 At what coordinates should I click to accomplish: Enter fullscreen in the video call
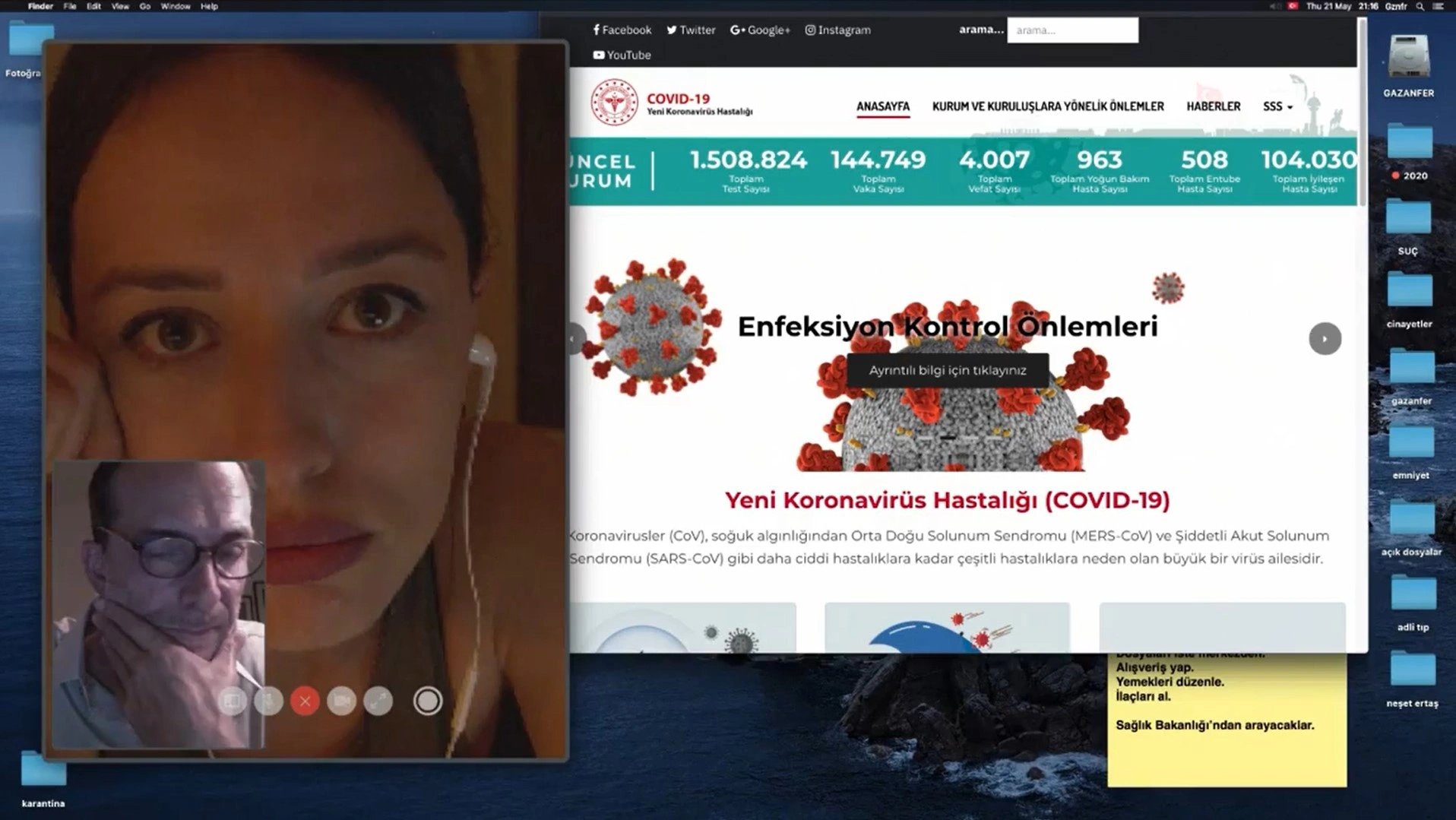(x=378, y=701)
